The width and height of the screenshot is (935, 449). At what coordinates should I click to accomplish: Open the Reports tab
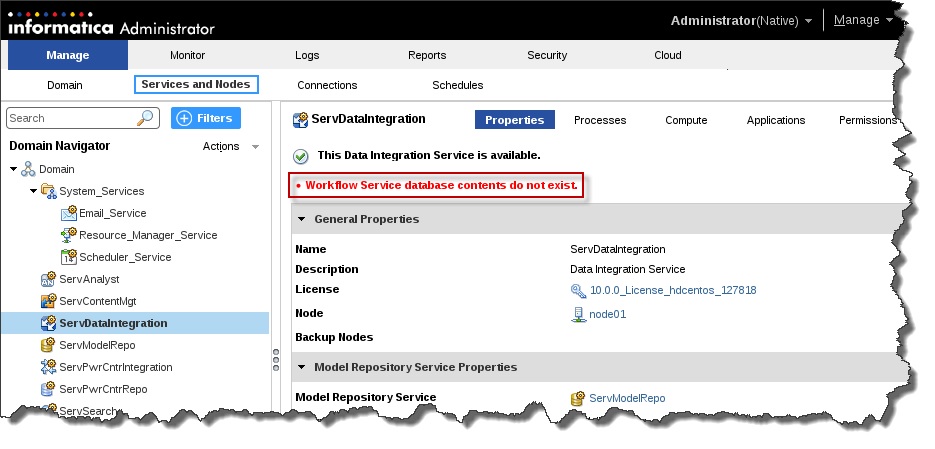427,55
